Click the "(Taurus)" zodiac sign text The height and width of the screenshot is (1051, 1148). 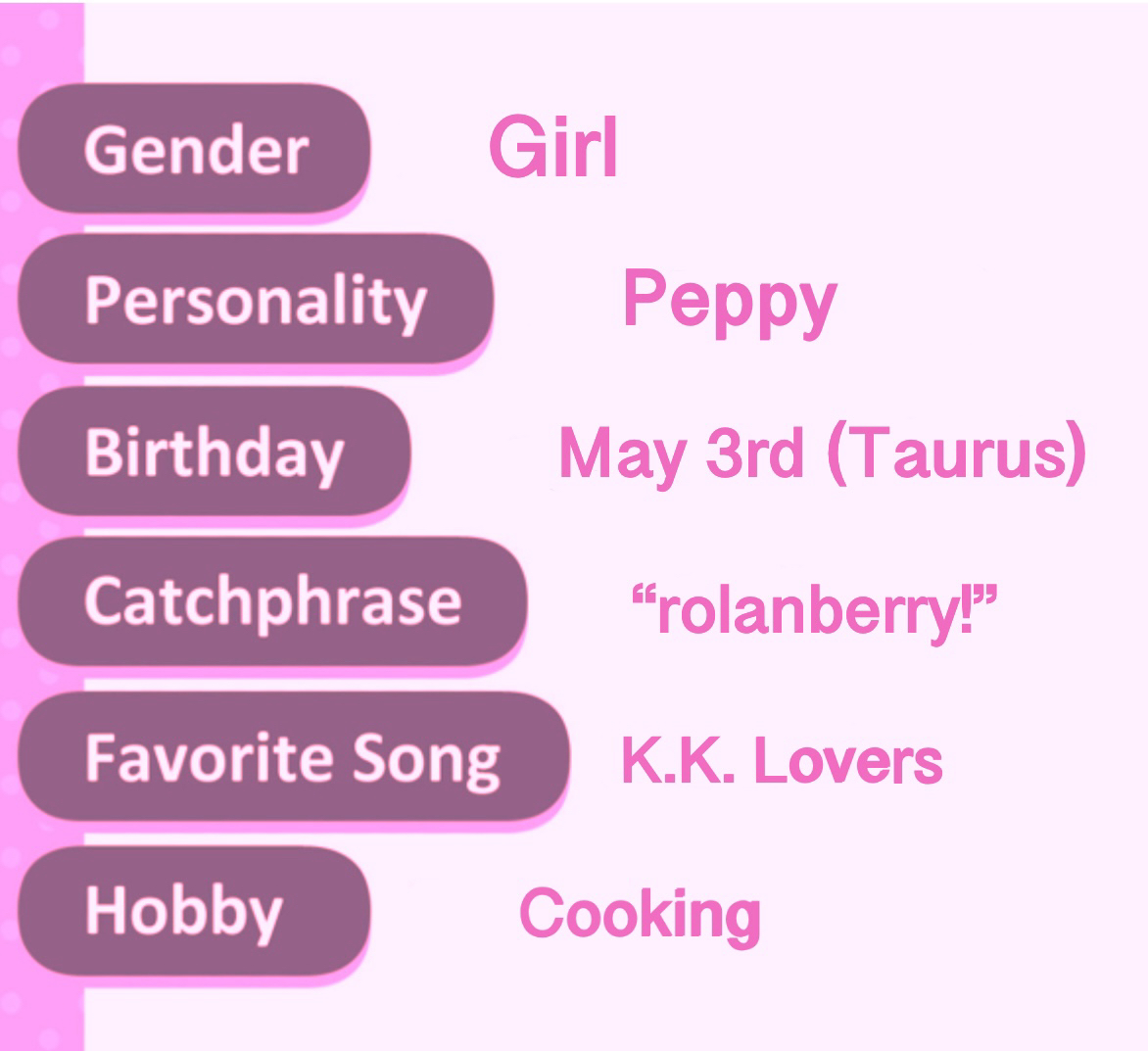[956, 454]
